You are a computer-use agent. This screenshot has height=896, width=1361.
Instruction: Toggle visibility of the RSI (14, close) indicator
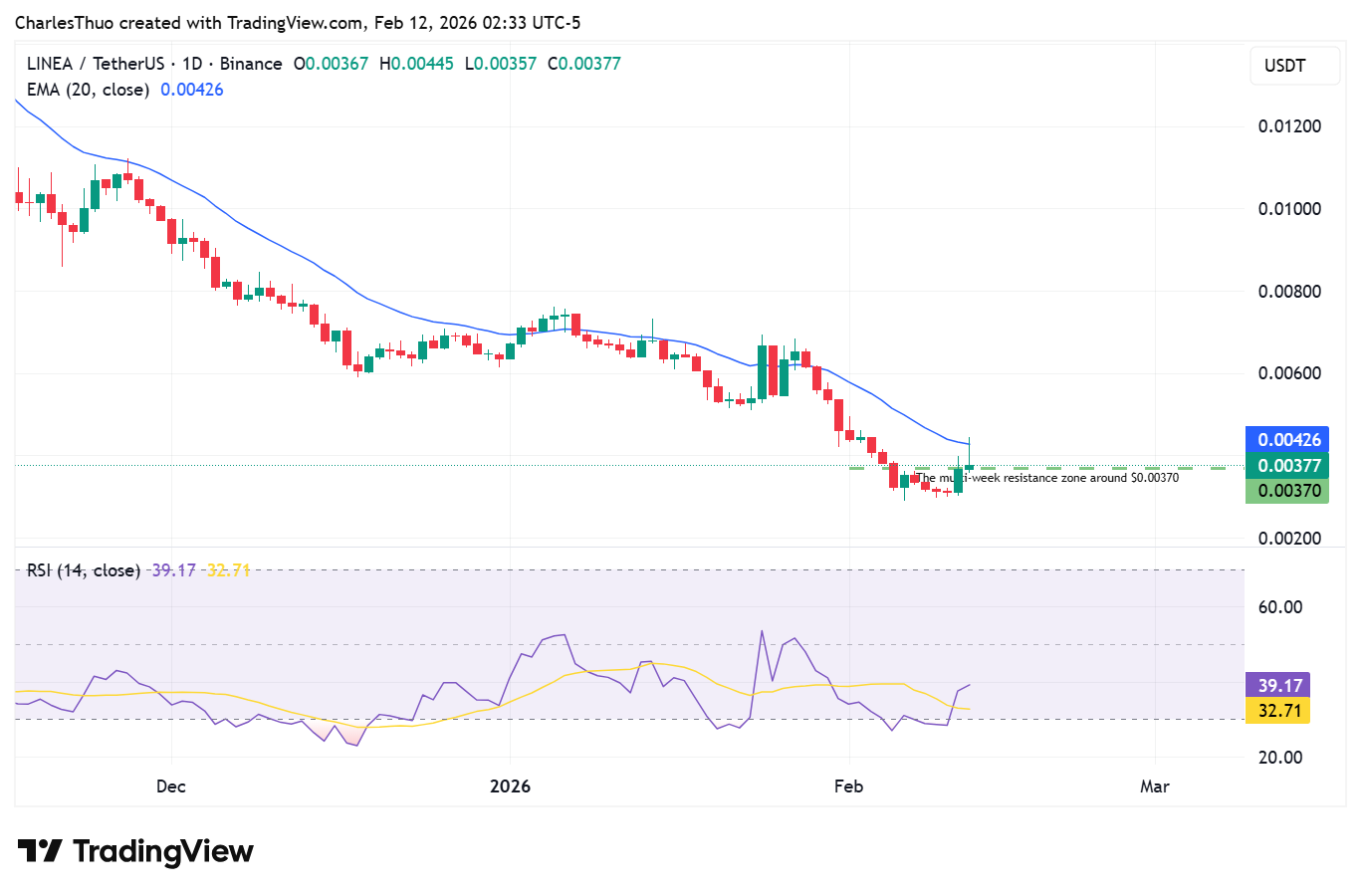[81, 570]
